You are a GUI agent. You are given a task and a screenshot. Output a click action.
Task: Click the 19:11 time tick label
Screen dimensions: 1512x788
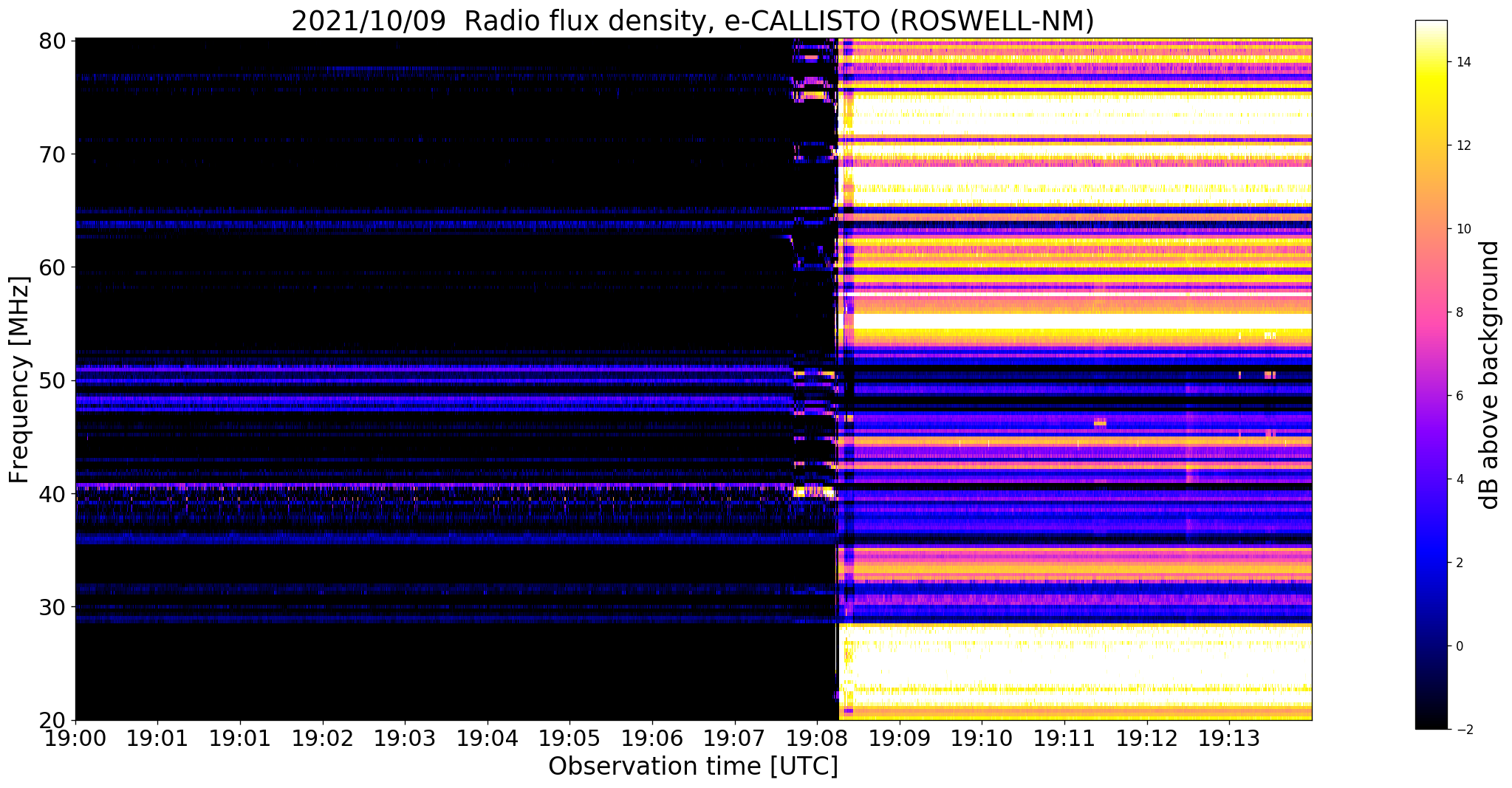point(1064,739)
